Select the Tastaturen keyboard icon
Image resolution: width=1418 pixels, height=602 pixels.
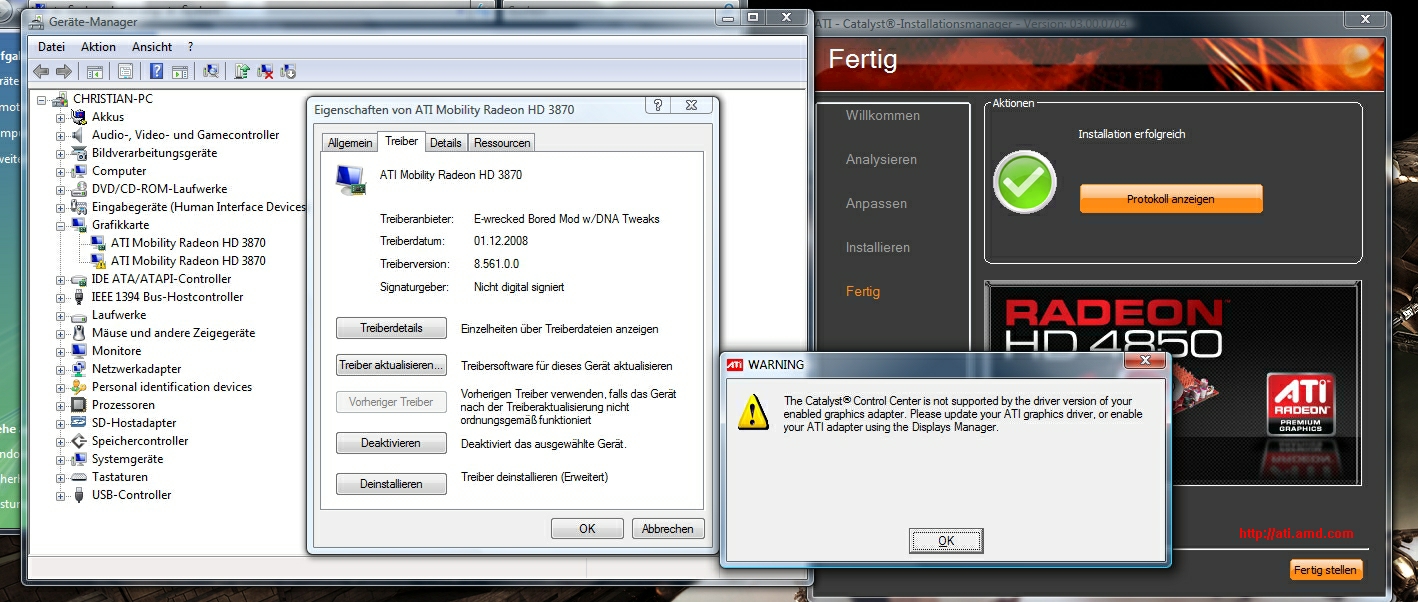(x=79, y=477)
